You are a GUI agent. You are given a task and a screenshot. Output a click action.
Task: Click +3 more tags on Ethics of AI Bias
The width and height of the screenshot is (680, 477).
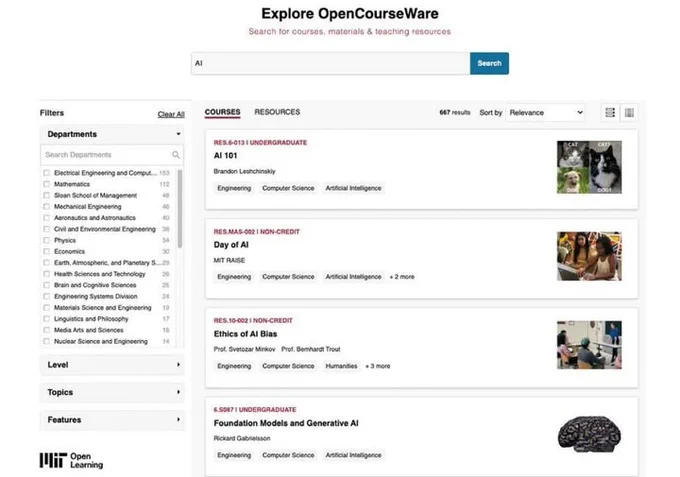point(377,366)
